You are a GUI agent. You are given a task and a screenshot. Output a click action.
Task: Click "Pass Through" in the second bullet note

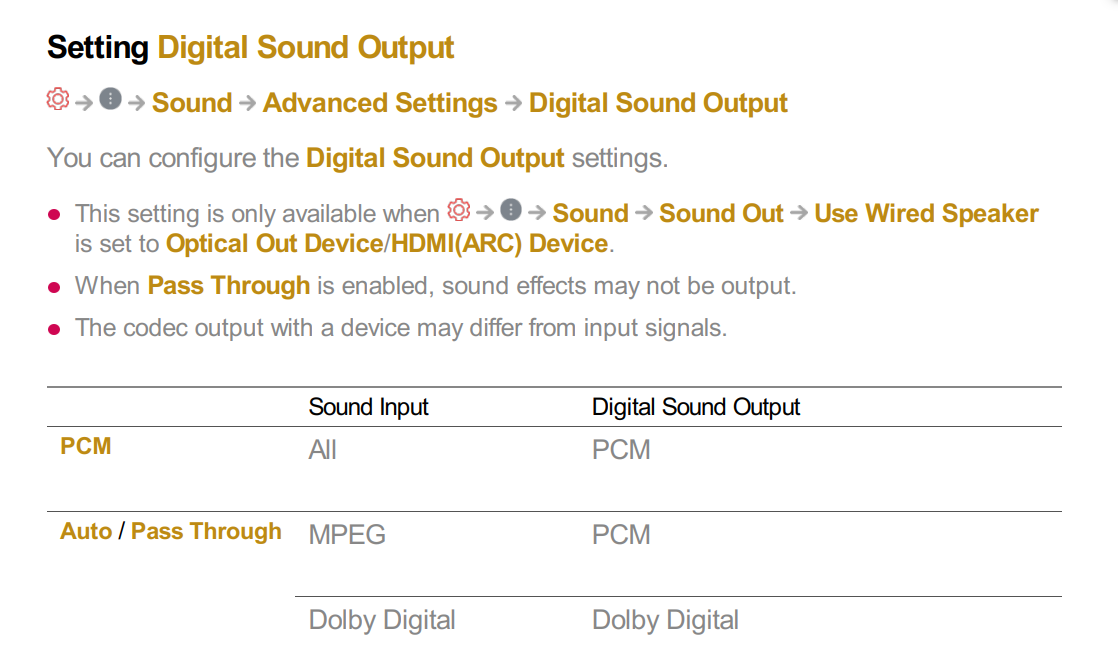228,286
